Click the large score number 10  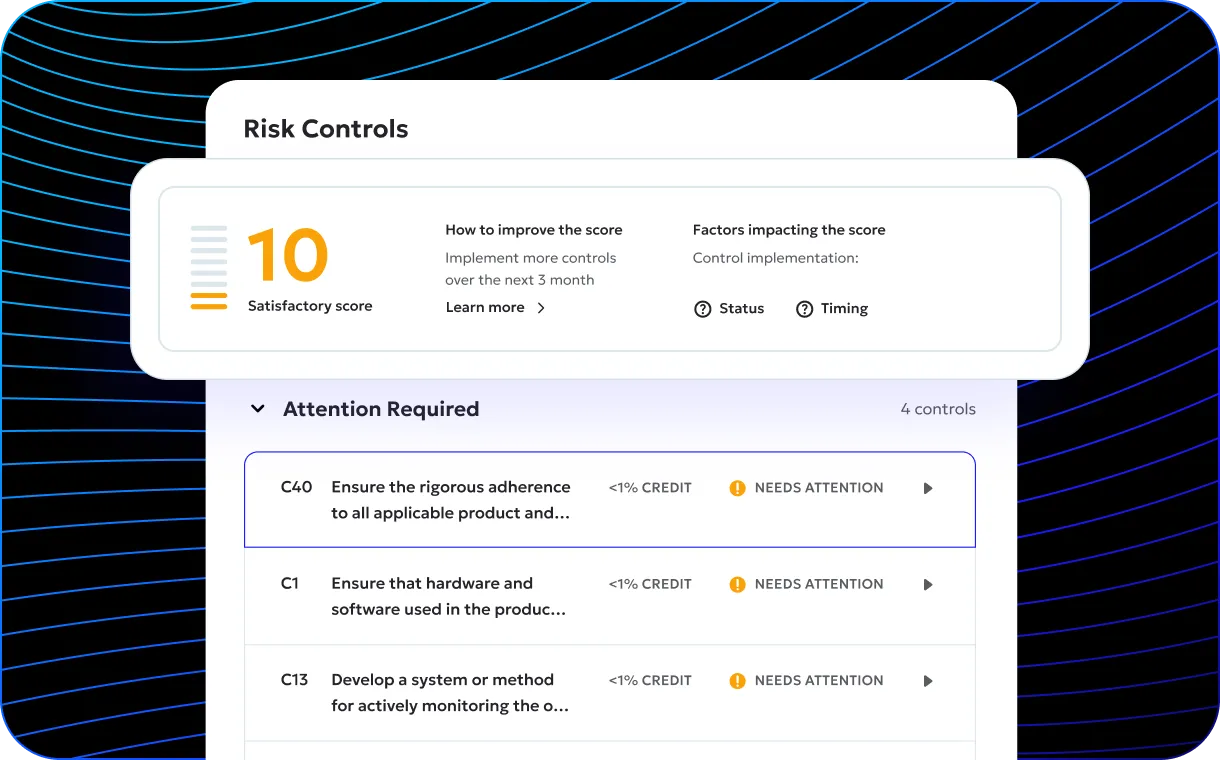288,256
